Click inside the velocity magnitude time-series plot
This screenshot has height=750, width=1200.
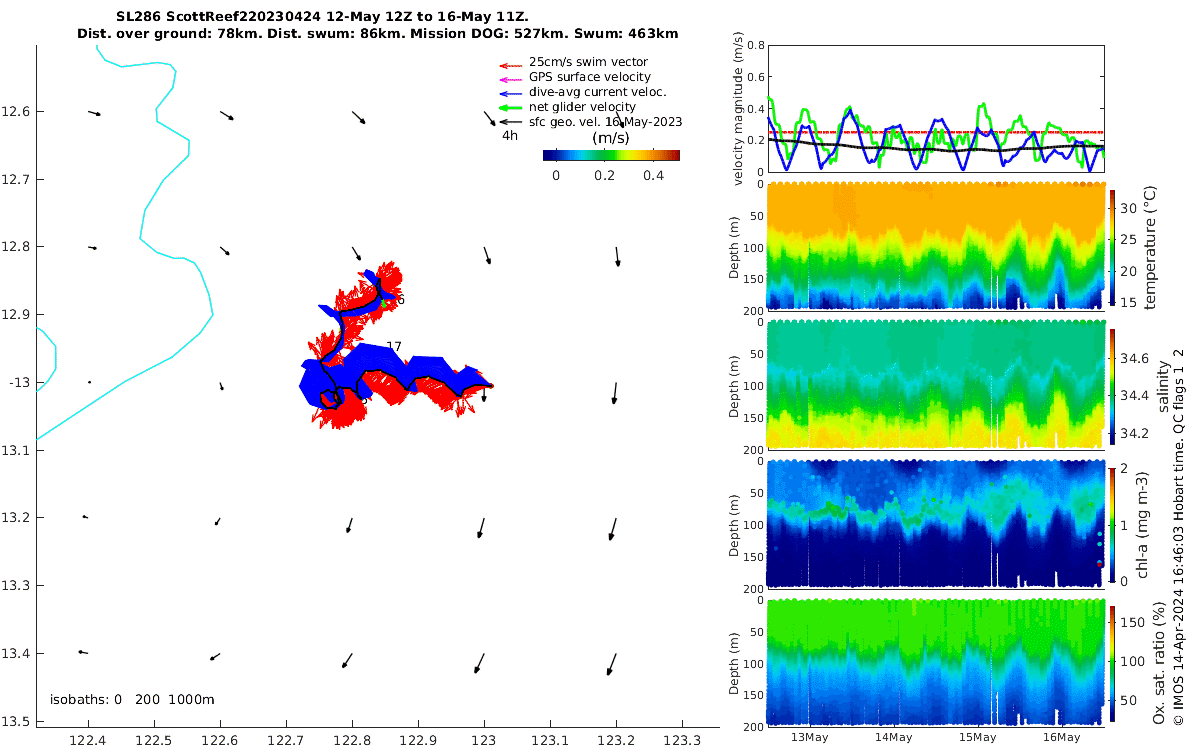pos(935,109)
